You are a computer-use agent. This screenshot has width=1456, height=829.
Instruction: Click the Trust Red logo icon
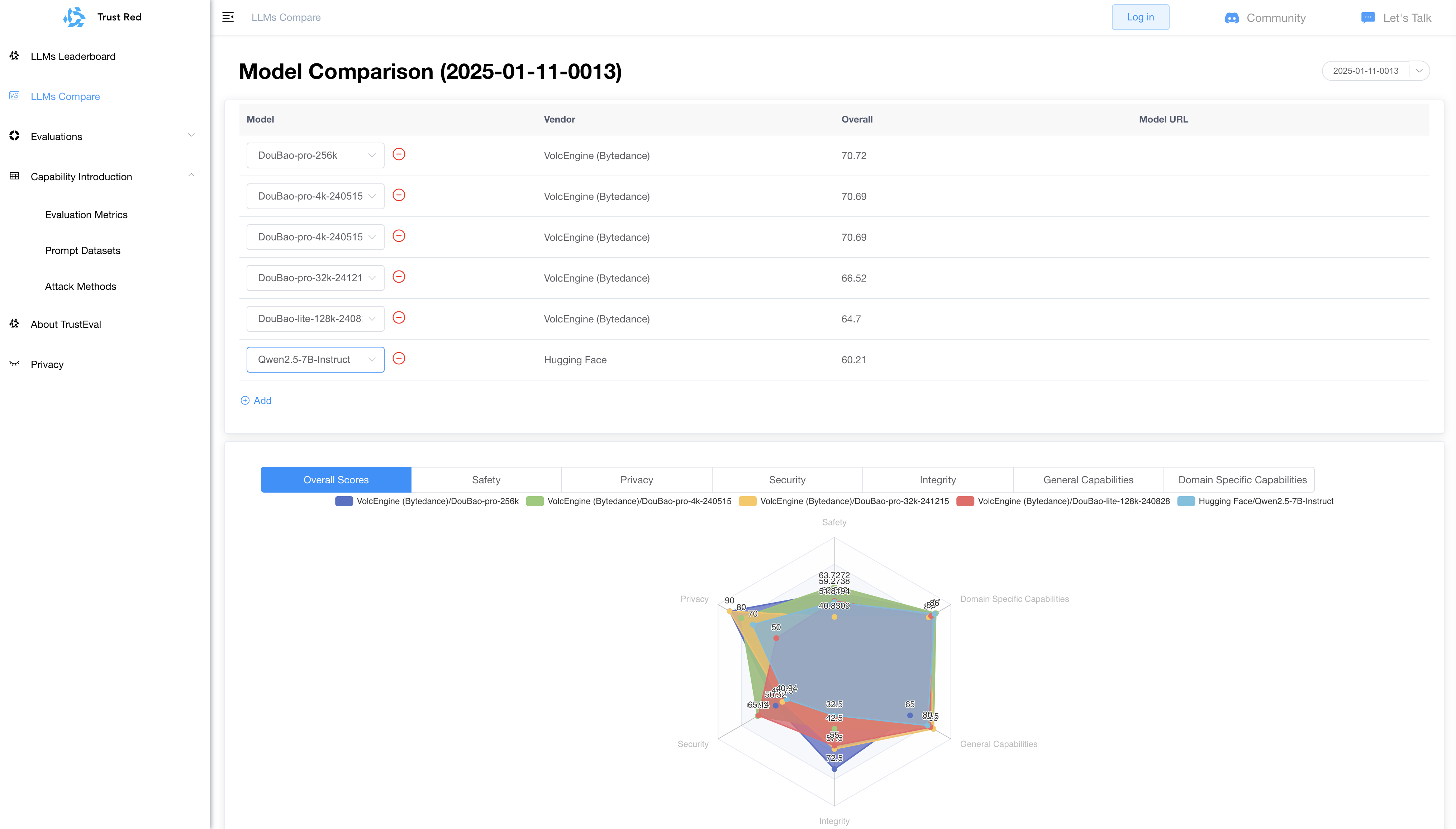coord(75,17)
